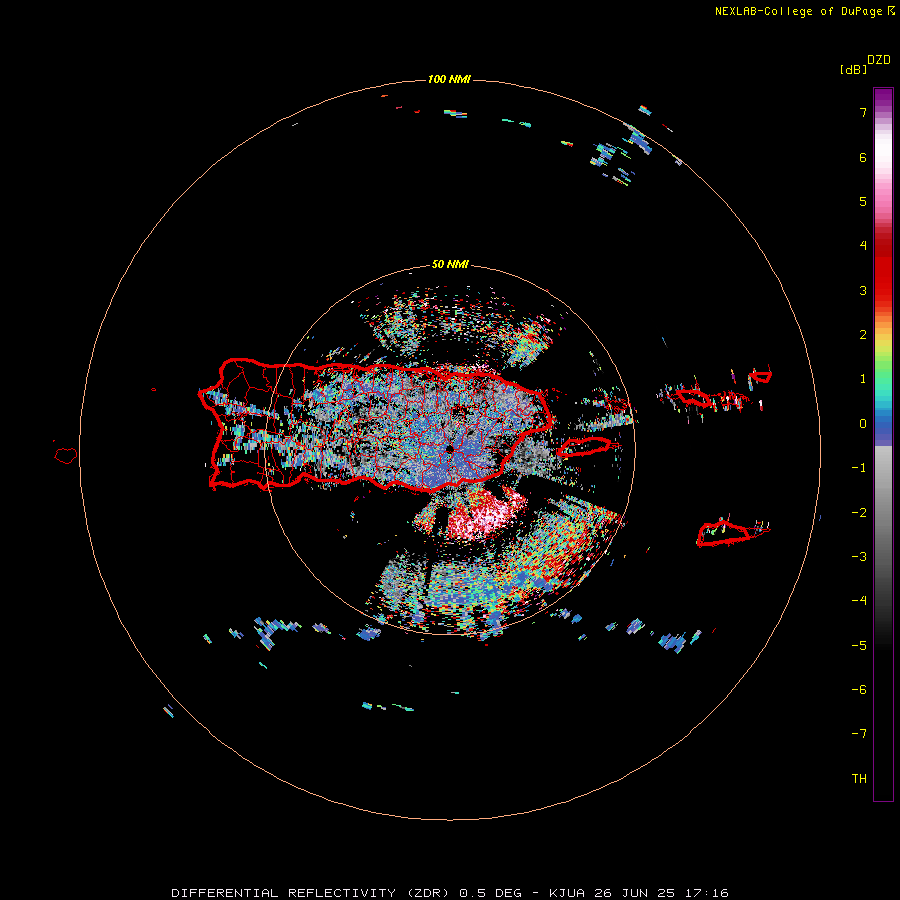Click the TH threshold label on scale
Viewport: 900px width, 900px height.
(859, 779)
